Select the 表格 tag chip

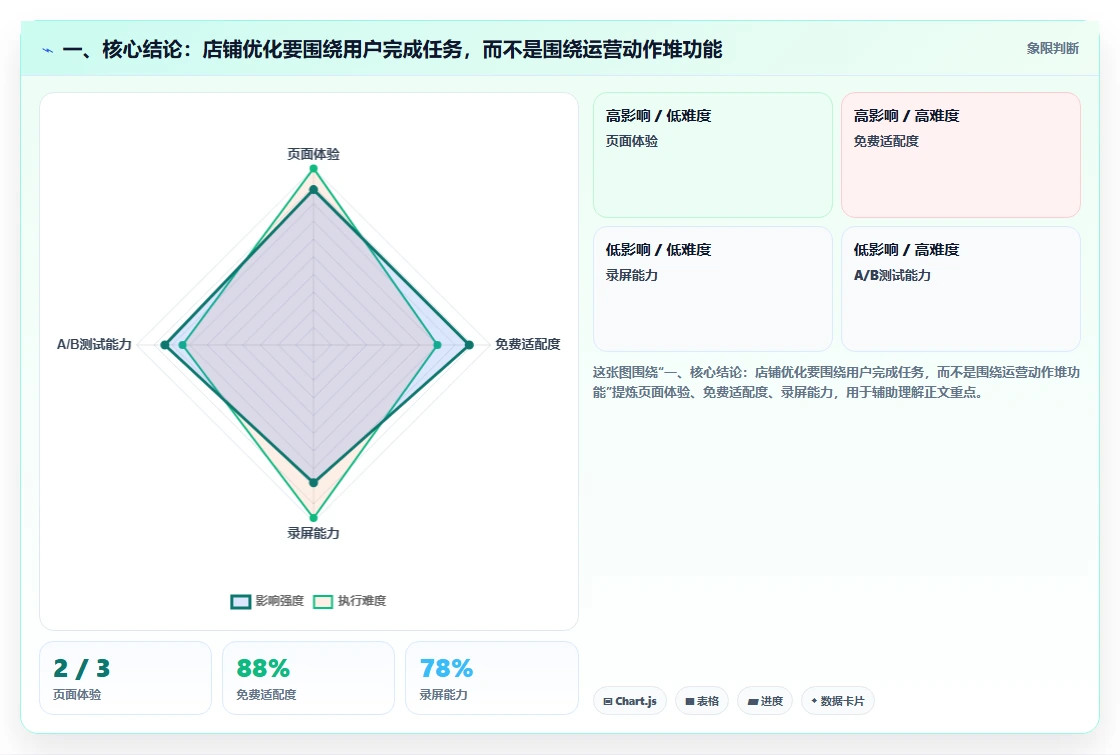(x=702, y=701)
